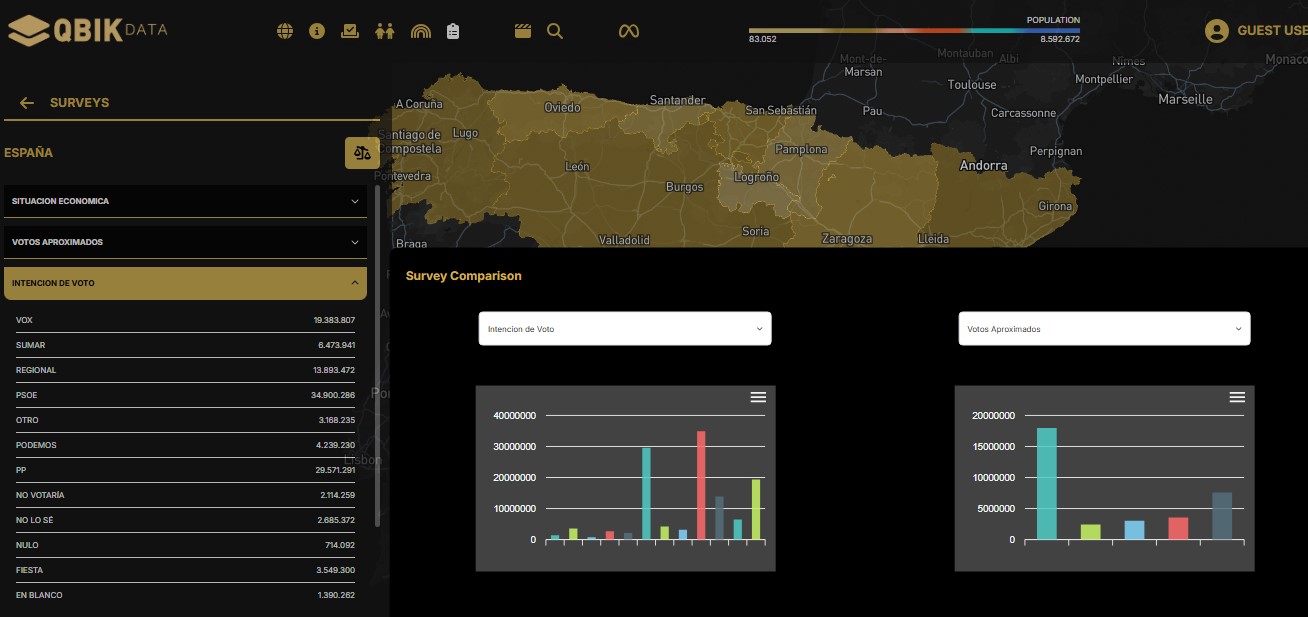Image resolution: width=1308 pixels, height=617 pixels.
Task: Expand the Votos Aproximados section
Action: (x=185, y=242)
